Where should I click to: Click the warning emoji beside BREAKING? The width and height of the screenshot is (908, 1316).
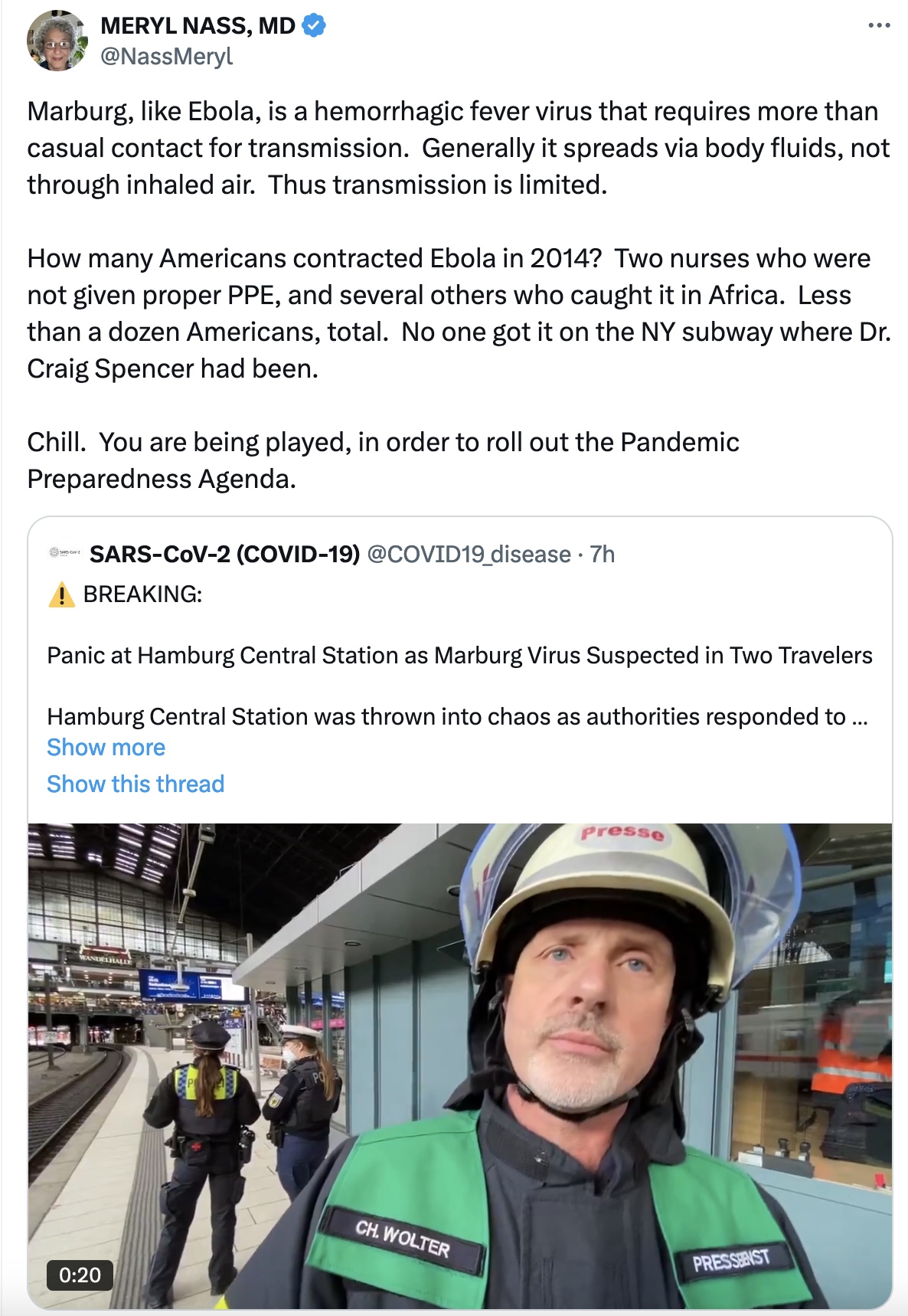coord(61,594)
